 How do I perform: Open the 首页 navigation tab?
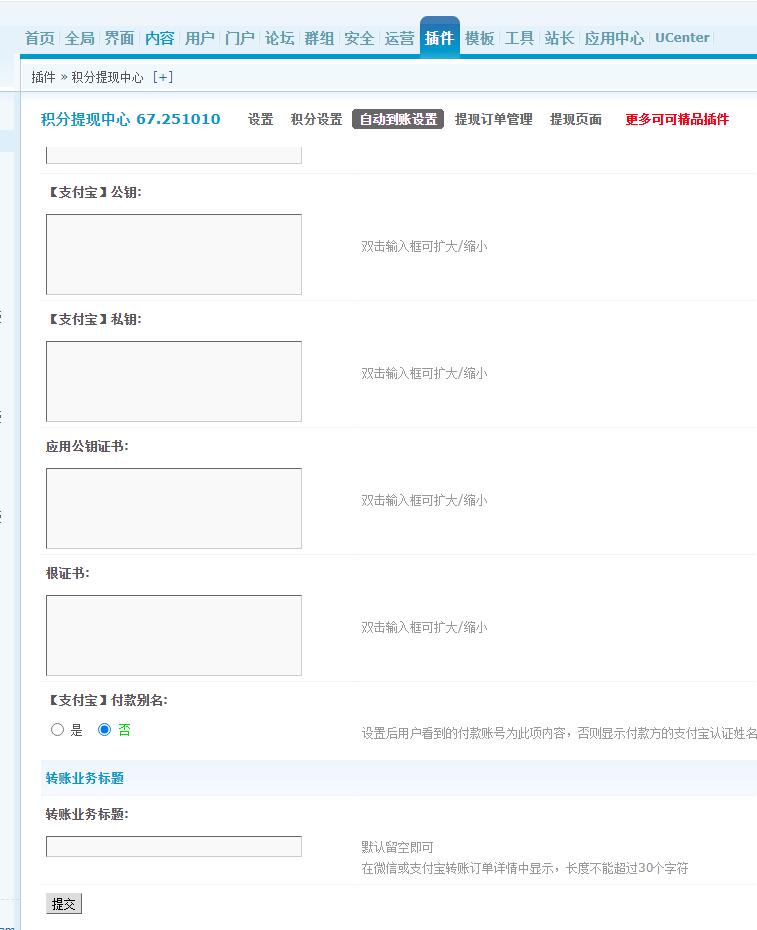tap(39, 38)
